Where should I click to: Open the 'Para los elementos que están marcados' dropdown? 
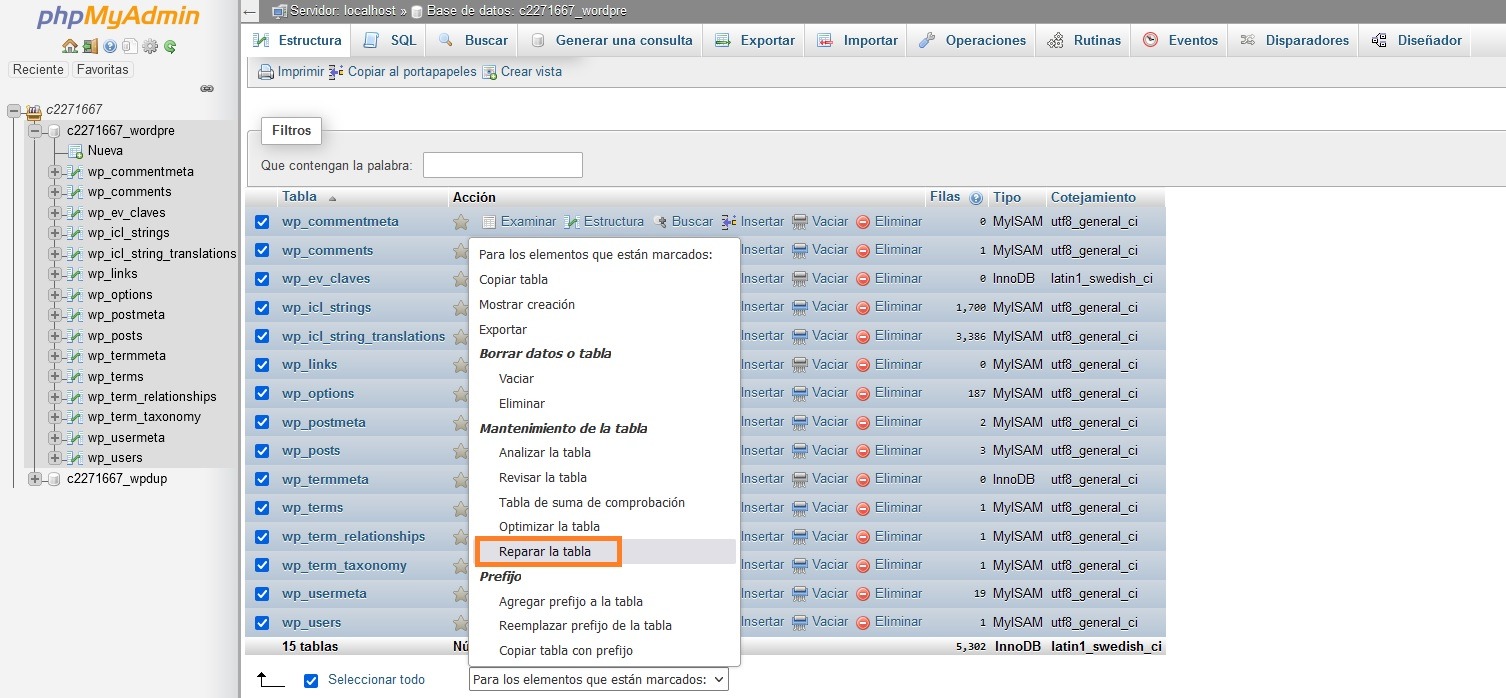point(598,680)
